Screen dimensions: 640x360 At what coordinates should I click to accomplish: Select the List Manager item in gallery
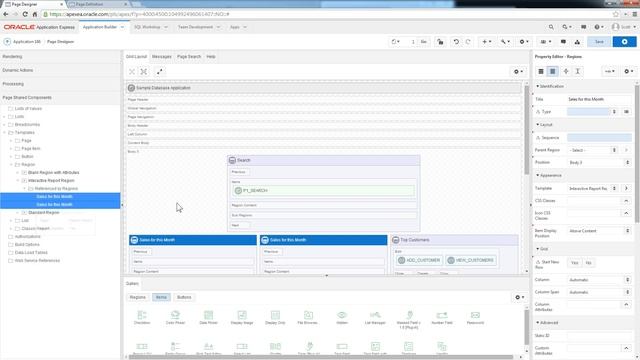(375, 318)
